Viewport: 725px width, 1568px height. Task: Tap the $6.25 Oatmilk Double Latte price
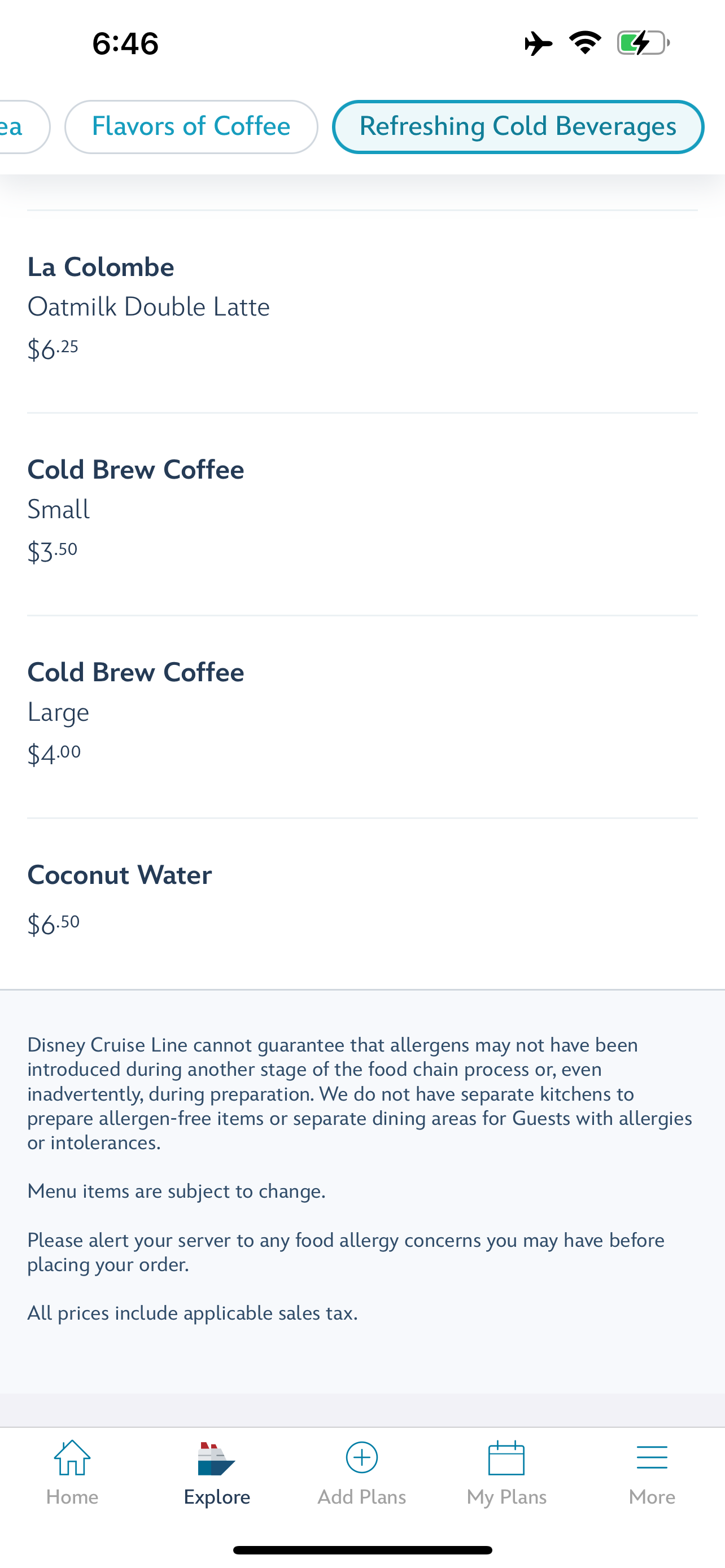point(53,349)
